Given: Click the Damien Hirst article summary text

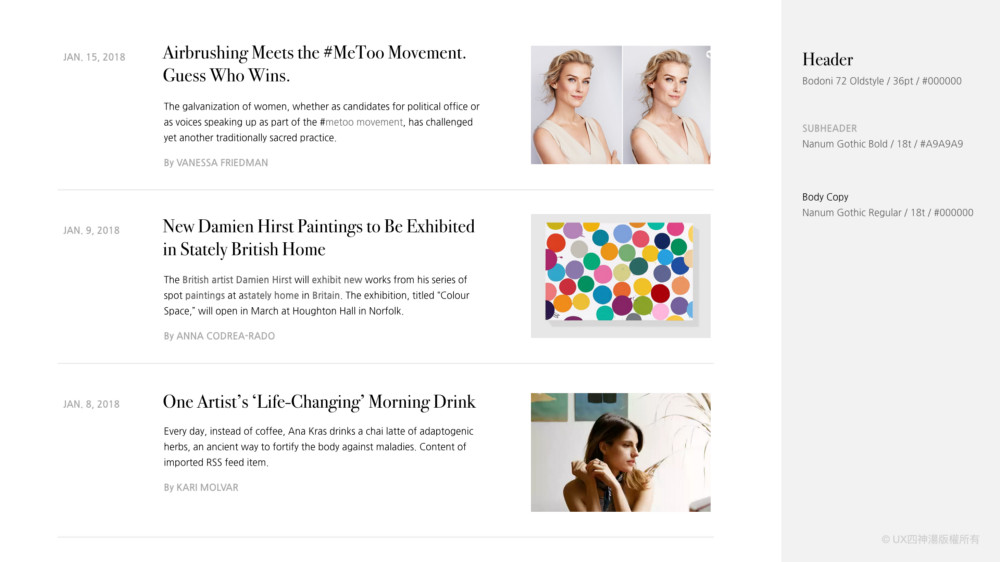Looking at the screenshot, I should pyautogui.click(x=316, y=295).
